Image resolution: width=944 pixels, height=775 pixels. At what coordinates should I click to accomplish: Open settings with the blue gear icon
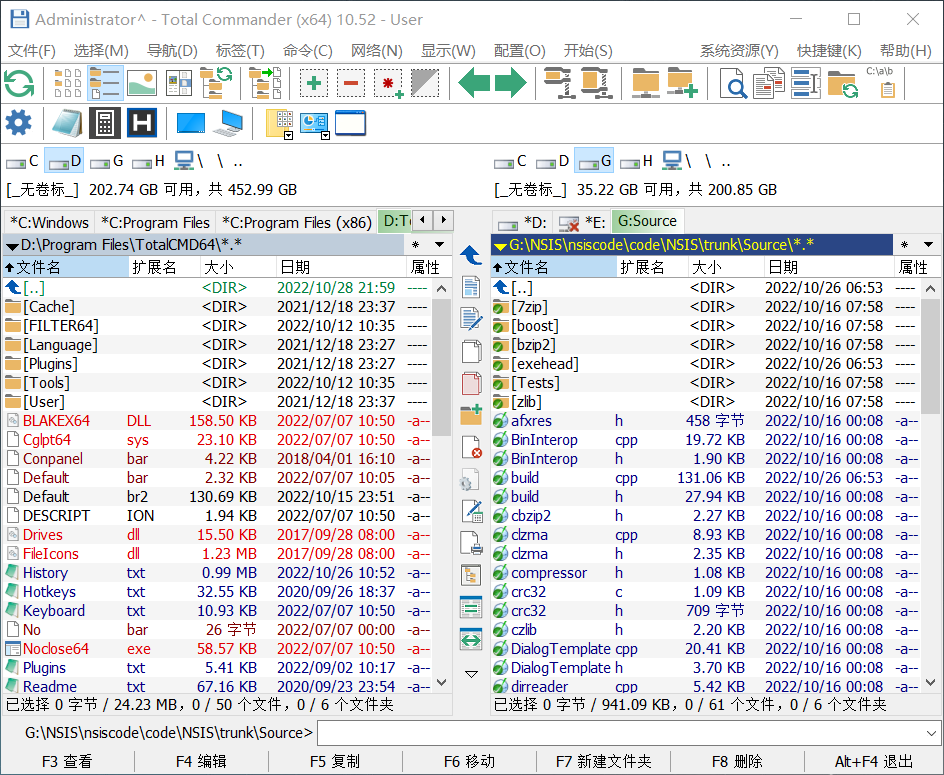coord(19,123)
